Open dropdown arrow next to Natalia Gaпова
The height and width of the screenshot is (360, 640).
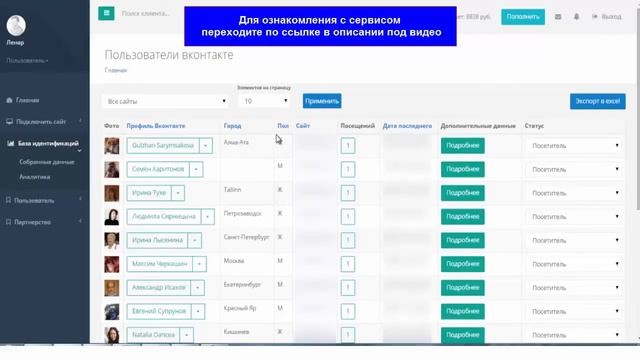(x=187, y=335)
